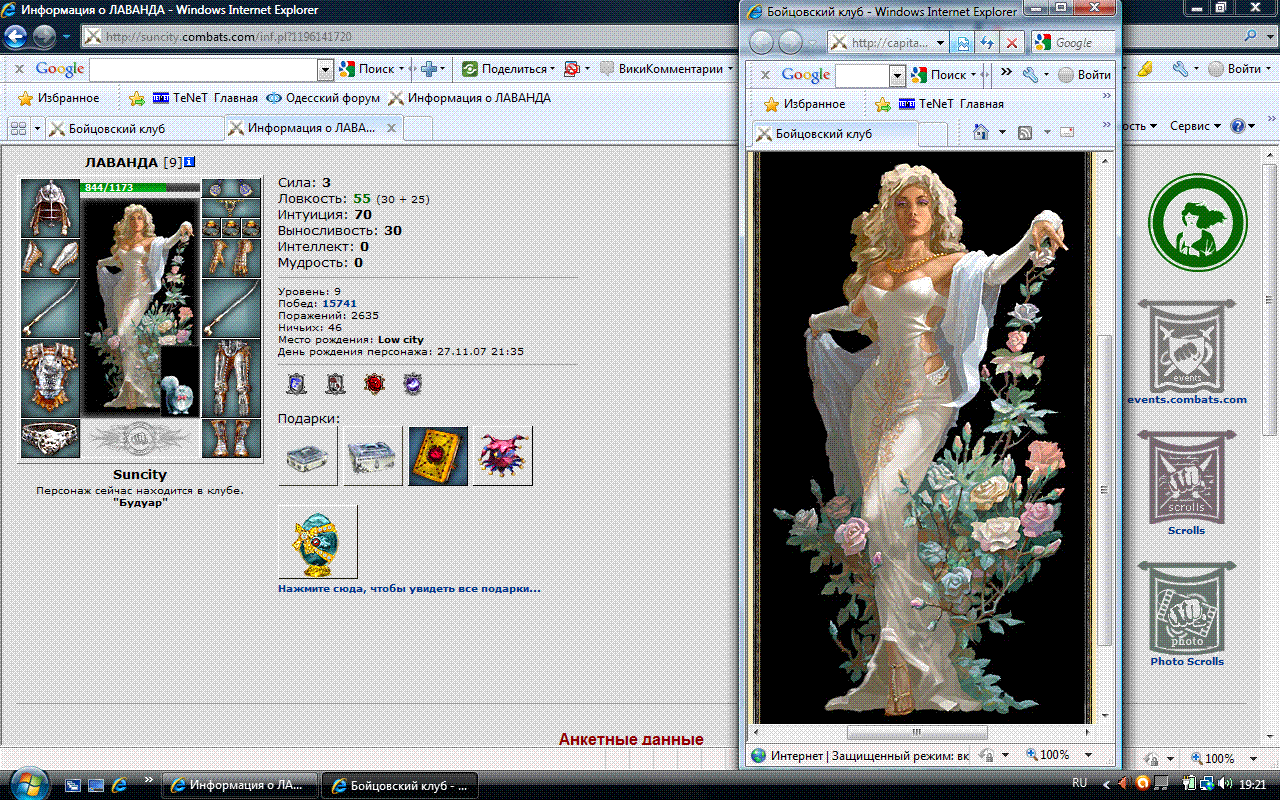Expand Google search box dropdown in back window
This screenshot has width=1280, height=800.
tap(325, 69)
